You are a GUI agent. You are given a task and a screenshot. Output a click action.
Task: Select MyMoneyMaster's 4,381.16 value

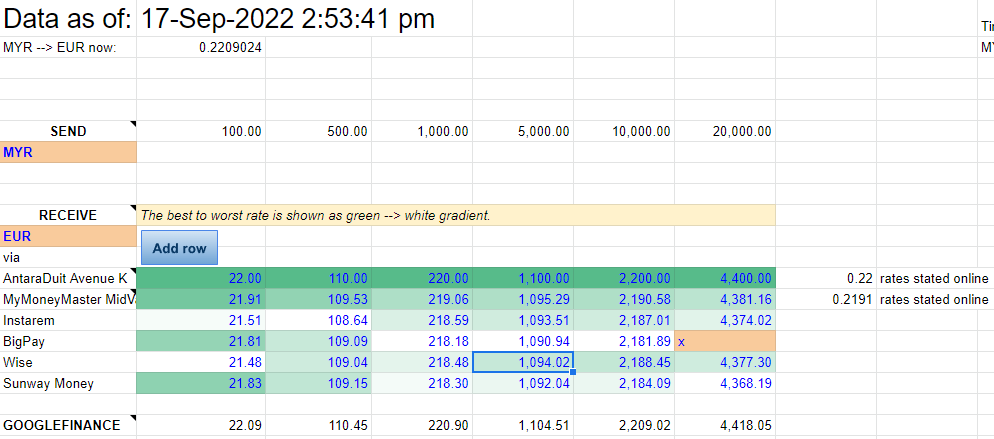coord(725,299)
